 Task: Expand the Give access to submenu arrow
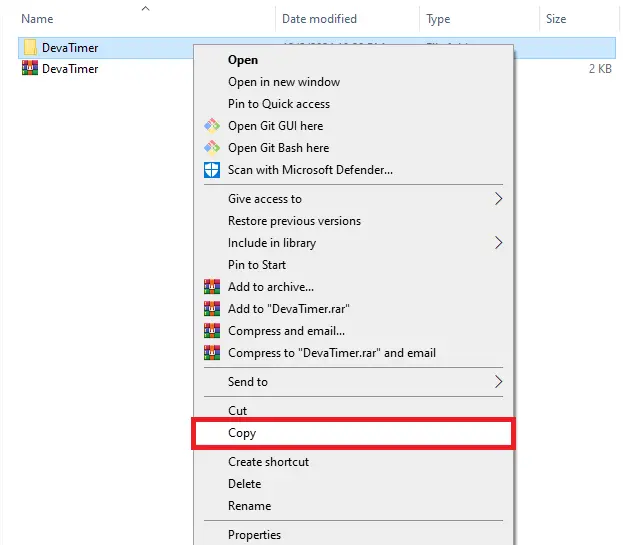point(498,199)
